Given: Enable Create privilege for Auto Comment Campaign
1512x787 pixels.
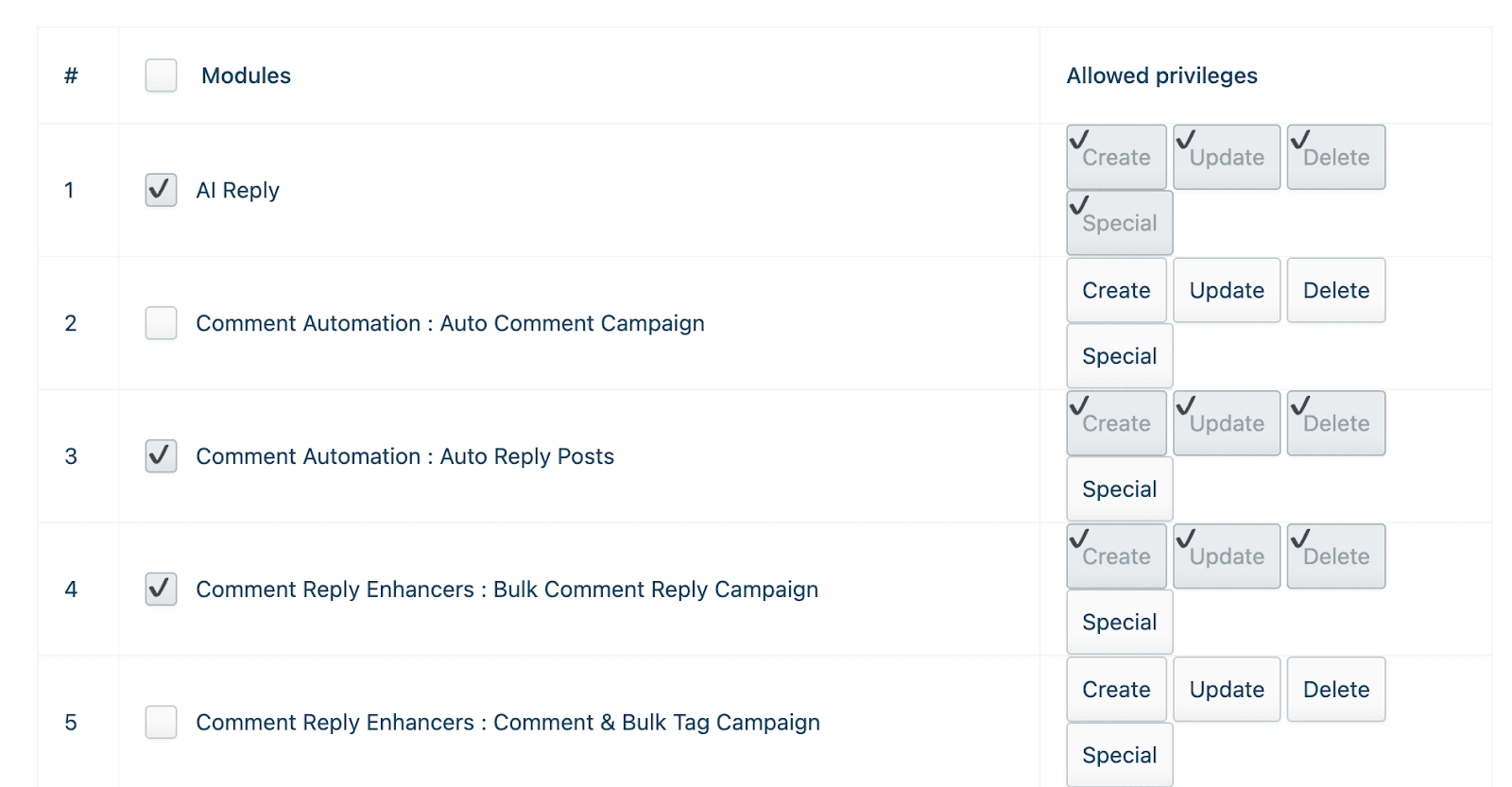Looking at the screenshot, I should 1116,290.
